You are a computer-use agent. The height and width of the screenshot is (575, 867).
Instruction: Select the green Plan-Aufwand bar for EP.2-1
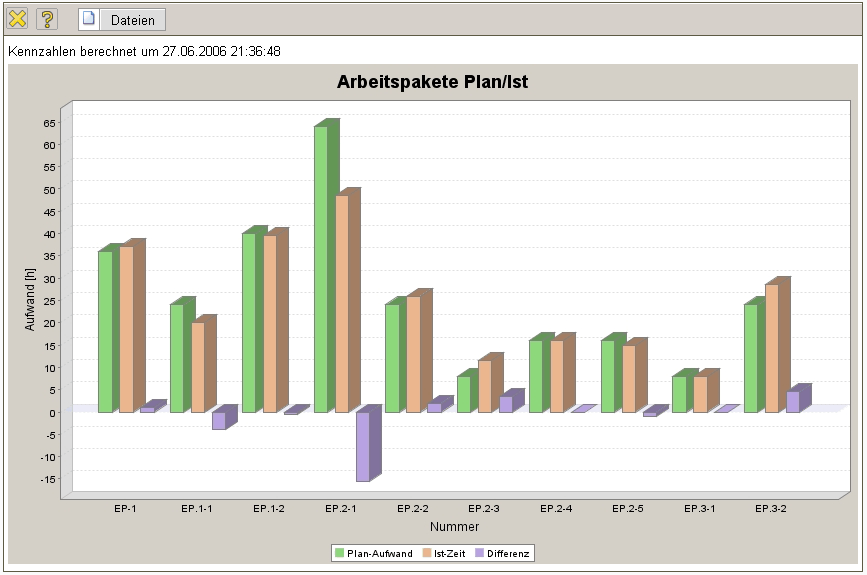321,268
